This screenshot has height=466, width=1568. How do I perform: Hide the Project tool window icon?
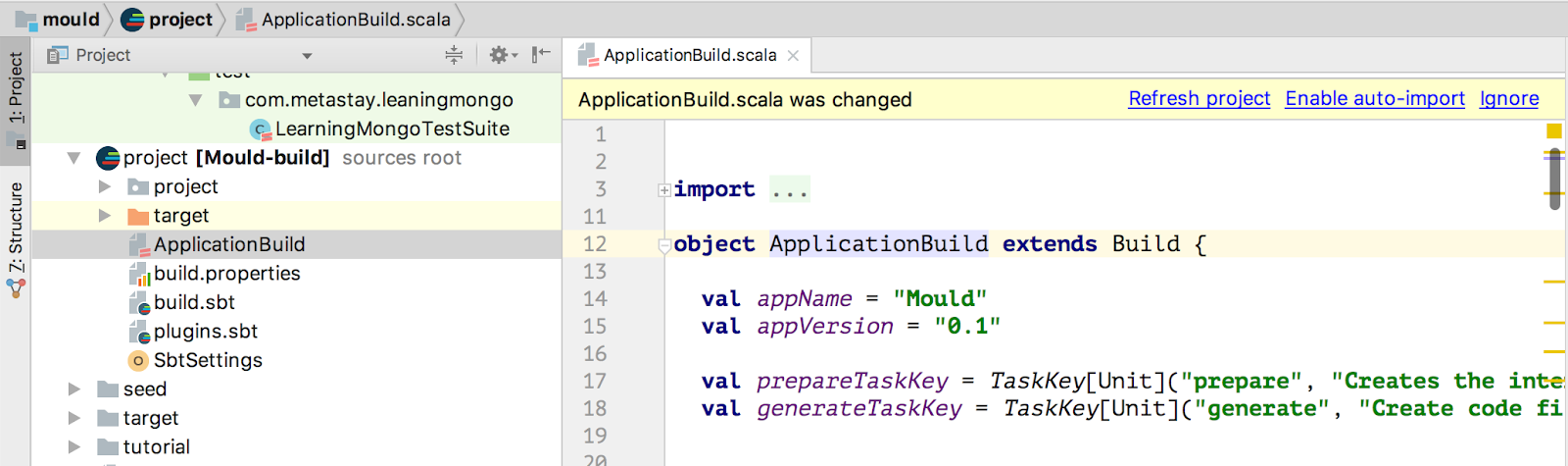[x=541, y=55]
